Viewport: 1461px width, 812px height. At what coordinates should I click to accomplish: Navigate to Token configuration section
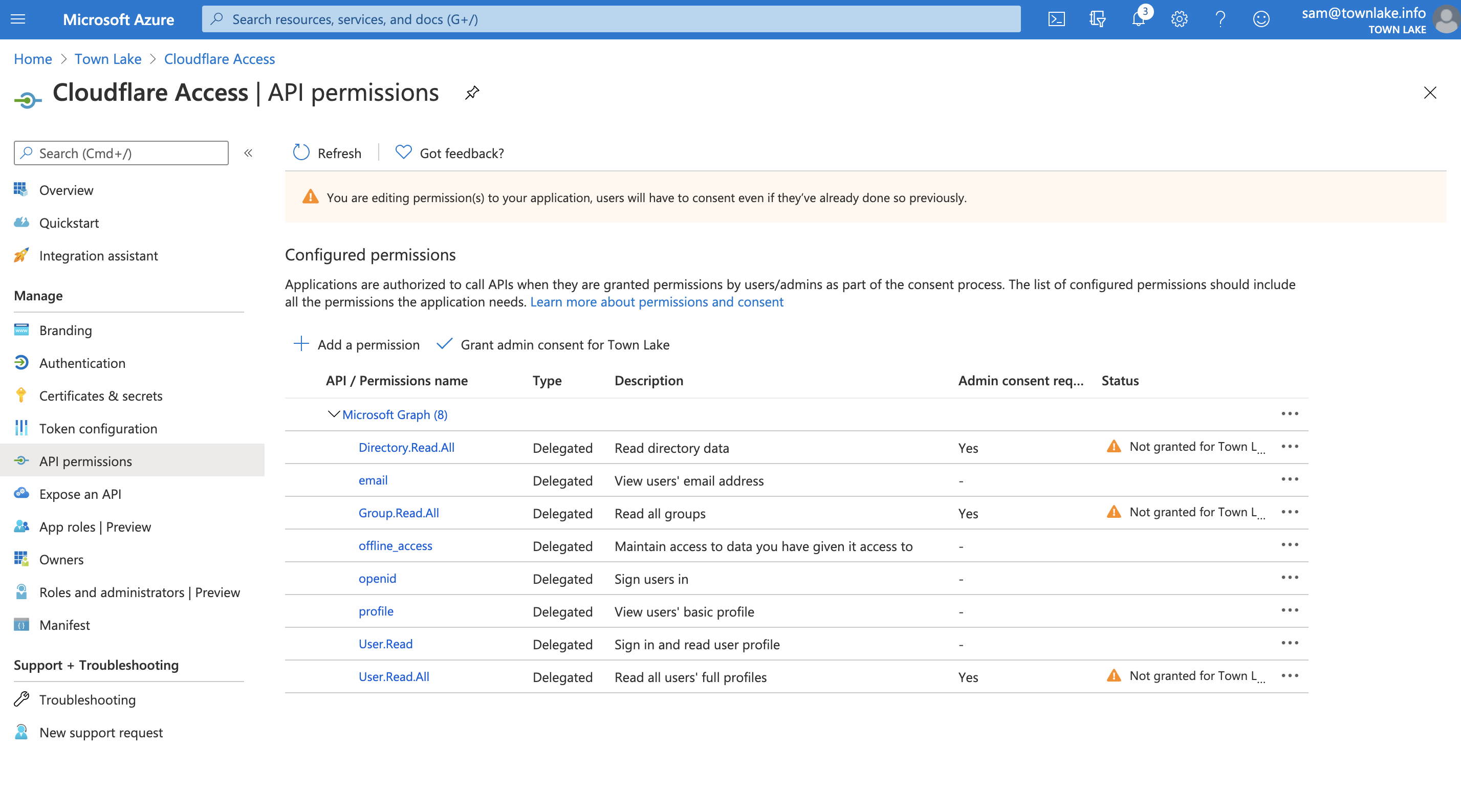click(x=98, y=428)
